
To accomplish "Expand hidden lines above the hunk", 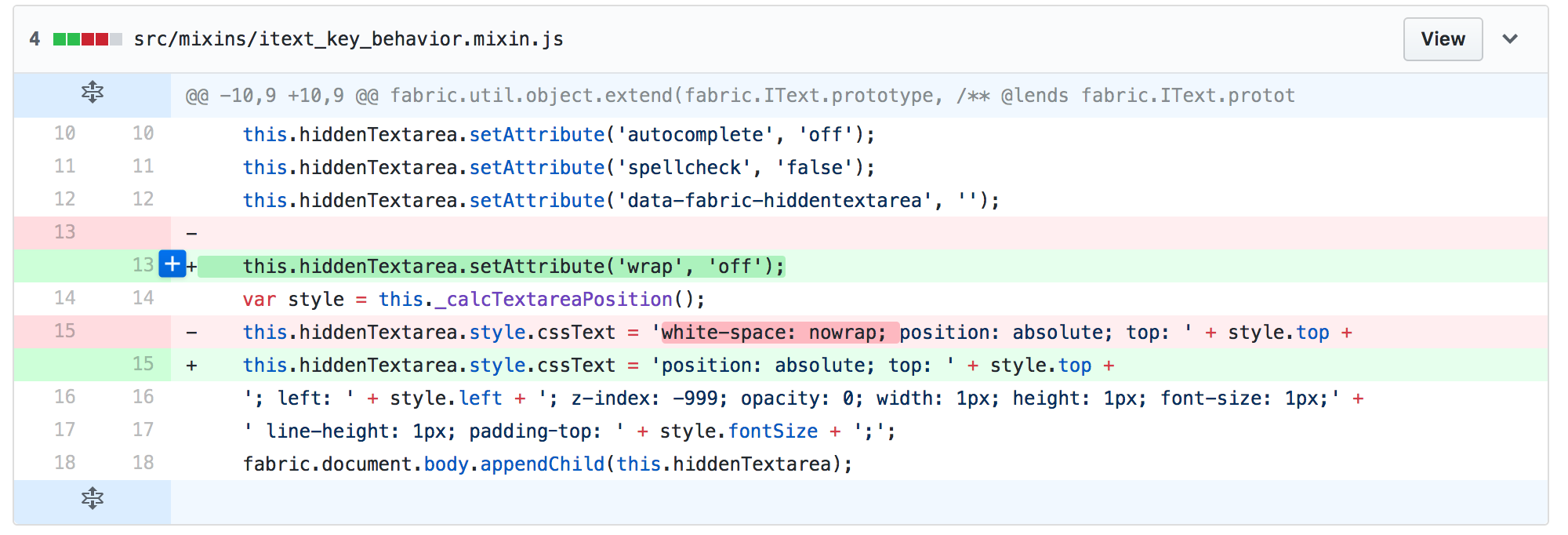I will 93,93.
